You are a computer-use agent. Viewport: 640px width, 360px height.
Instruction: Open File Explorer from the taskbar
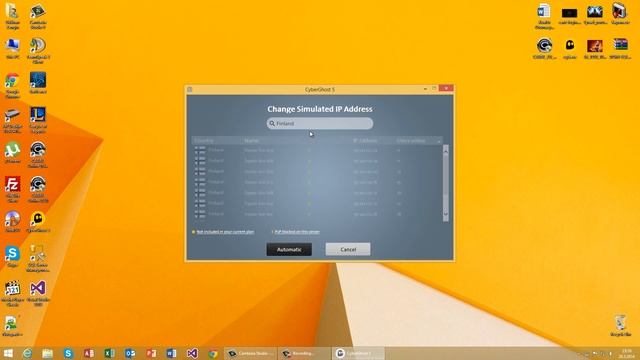click(47, 353)
